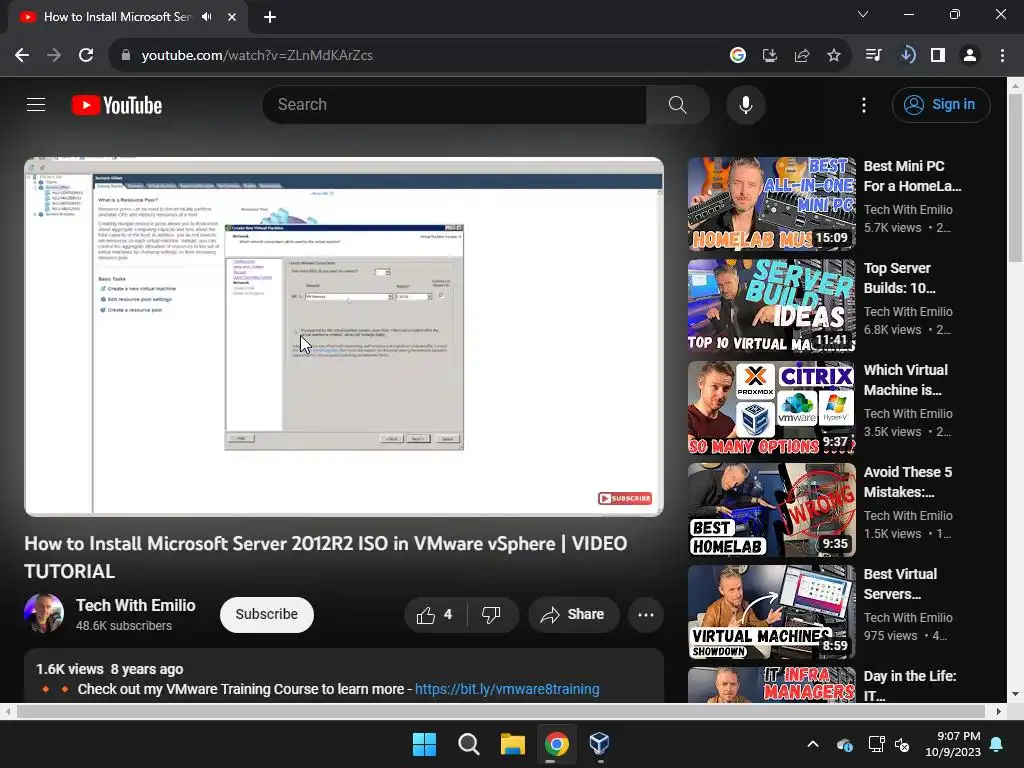Image resolution: width=1024 pixels, height=768 pixels.
Task: Open a new tab
Action: (270, 17)
